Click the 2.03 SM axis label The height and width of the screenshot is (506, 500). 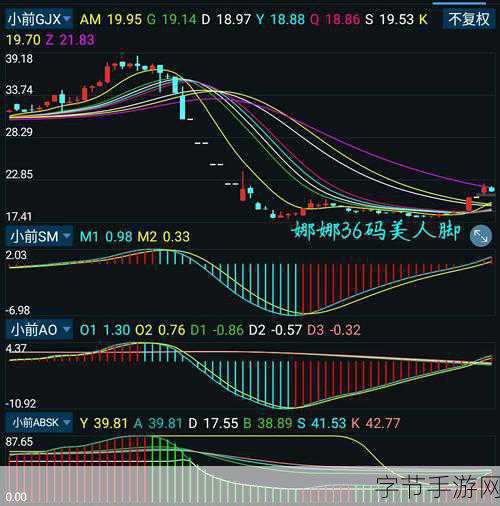click(16, 255)
